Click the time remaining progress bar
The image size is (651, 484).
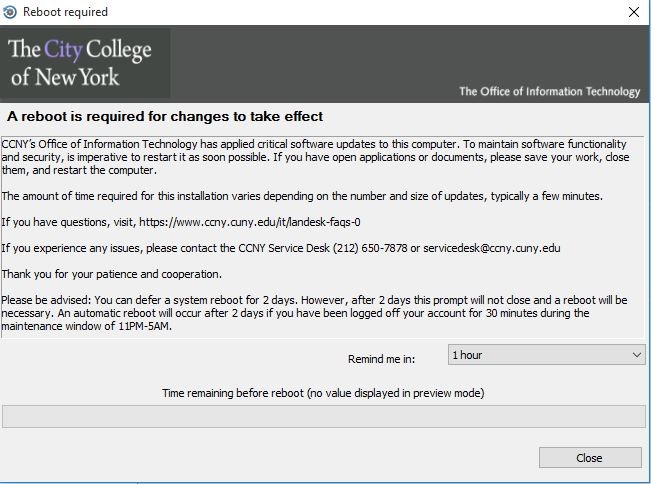(x=324, y=416)
